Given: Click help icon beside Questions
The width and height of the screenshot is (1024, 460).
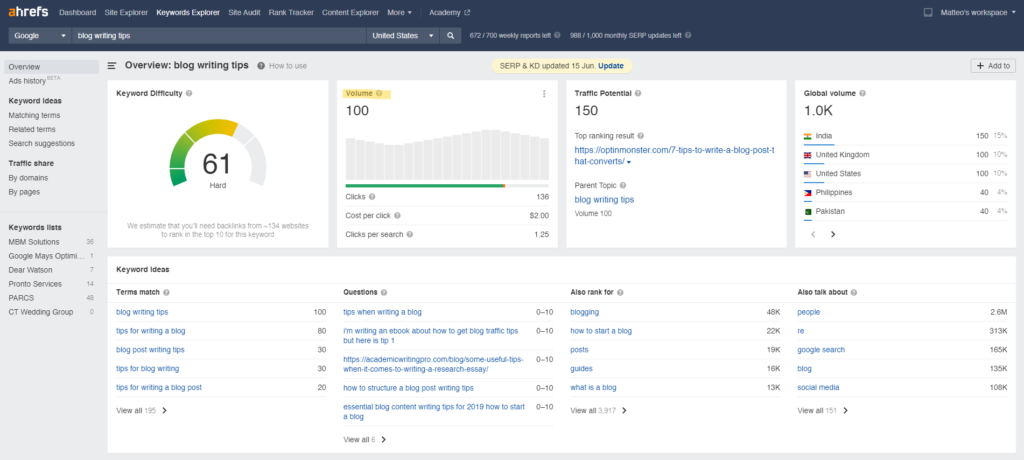Looking at the screenshot, I should click(383, 293).
